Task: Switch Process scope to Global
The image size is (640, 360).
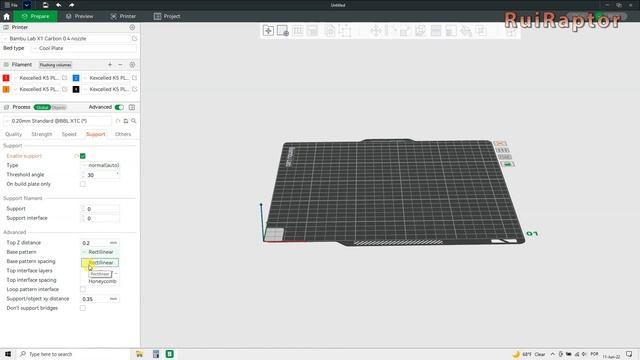Action: [42, 107]
